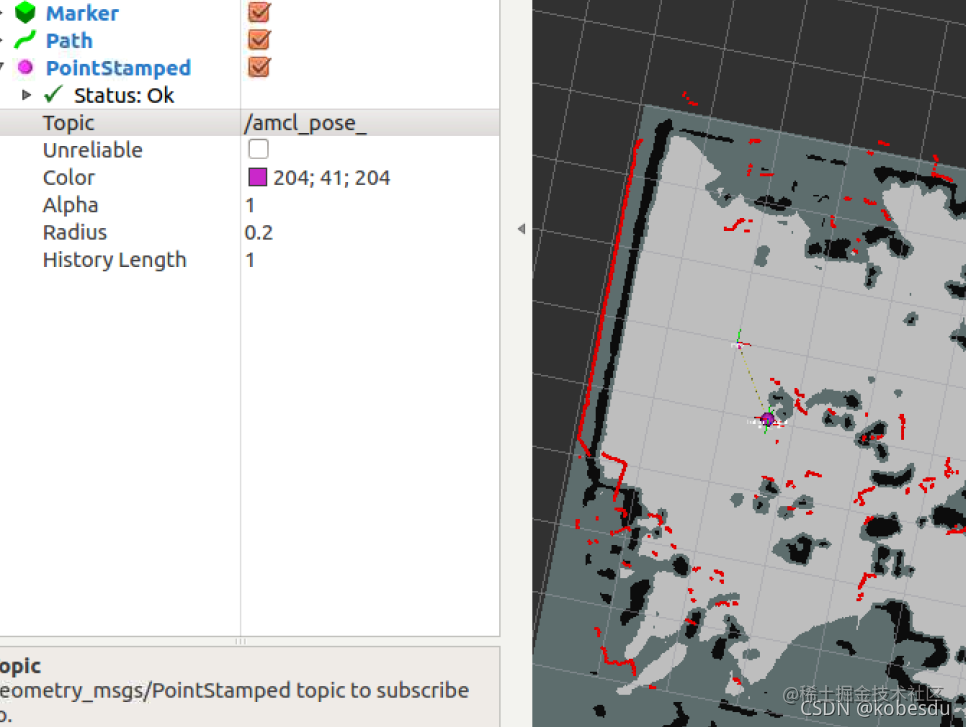
Task: Disable the Marker display checkbox
Action: (259, 12)
